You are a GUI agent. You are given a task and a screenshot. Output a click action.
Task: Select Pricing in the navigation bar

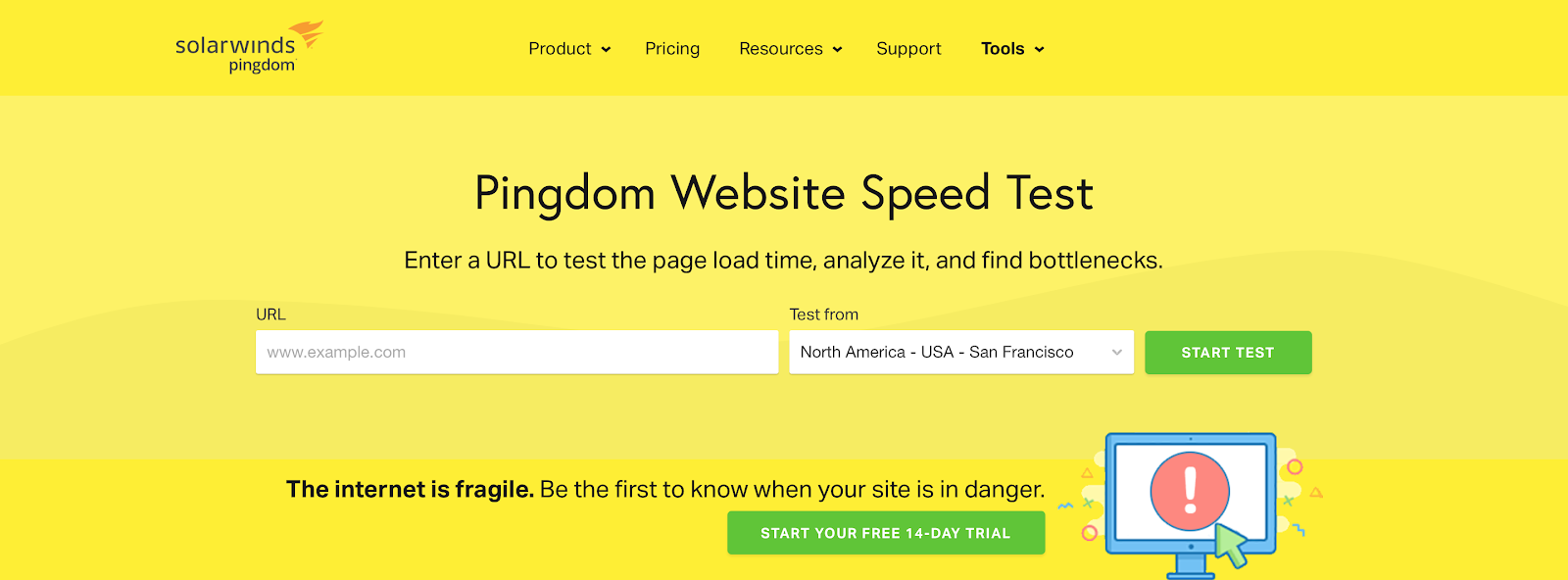672,48
